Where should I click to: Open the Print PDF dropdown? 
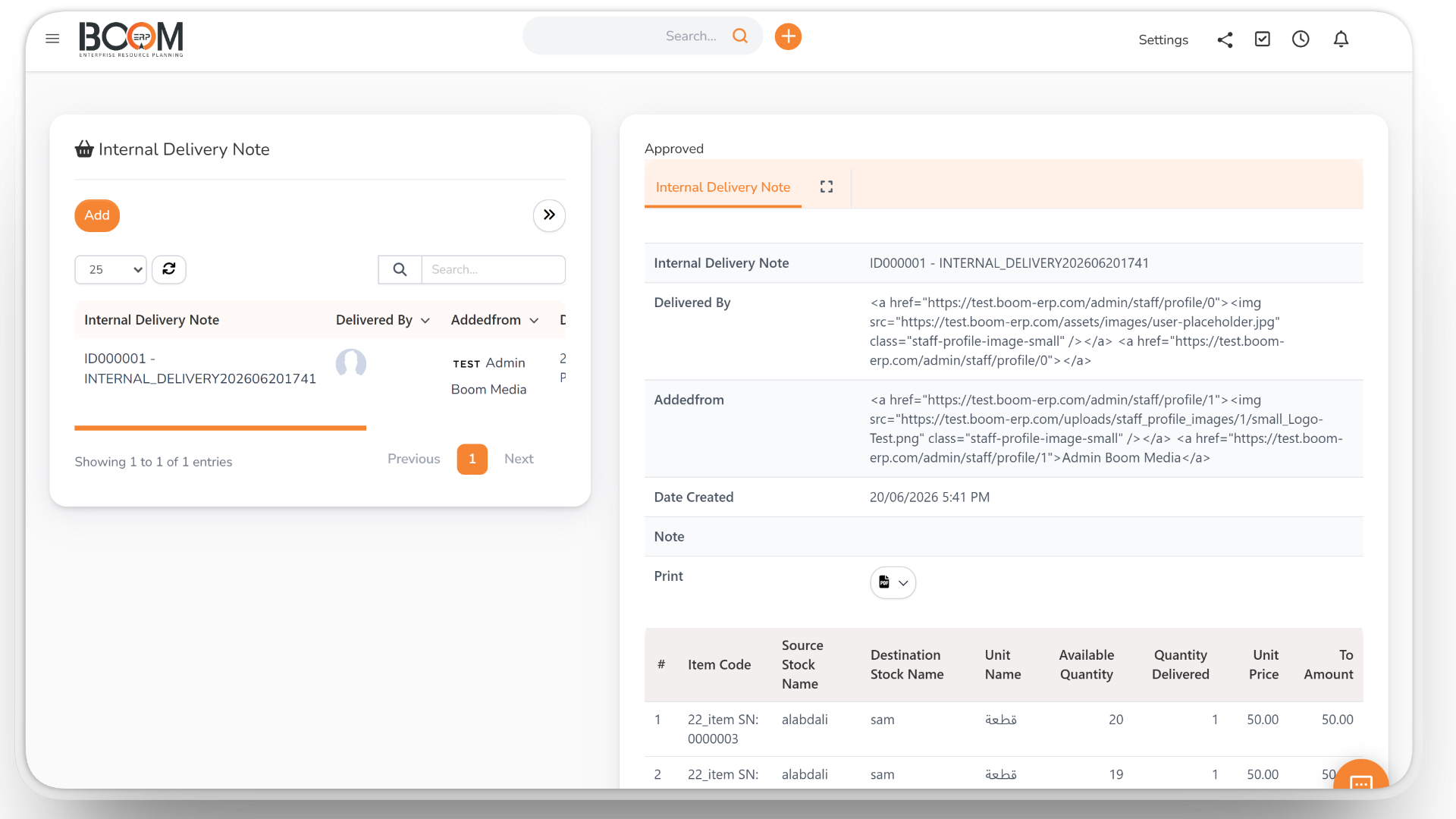893,582
